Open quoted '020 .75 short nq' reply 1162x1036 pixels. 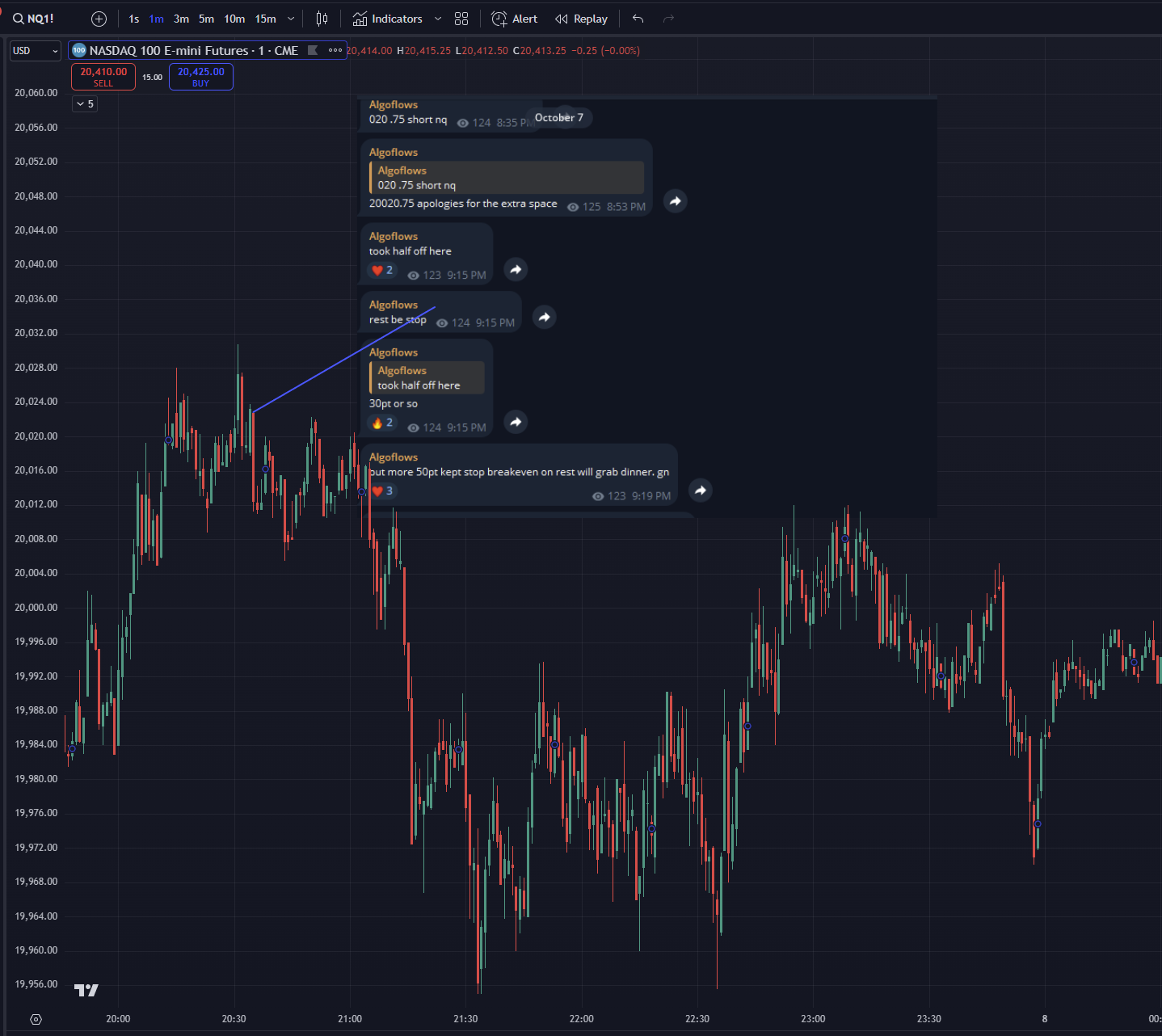(x=507, y=178)
